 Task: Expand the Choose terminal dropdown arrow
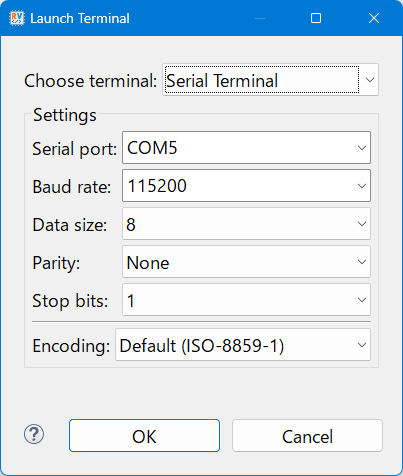pos(369,80)
